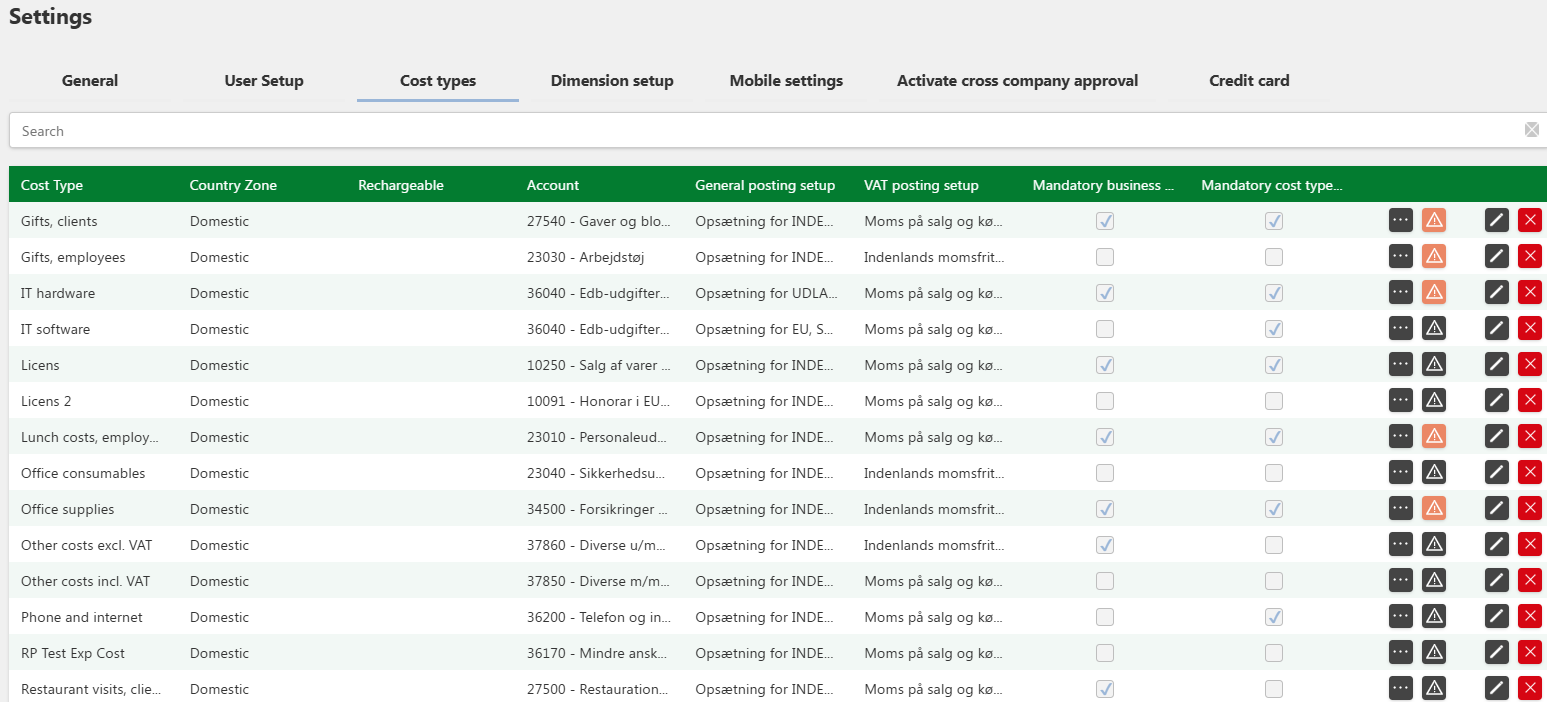Viewport: 1547px width, 702px height.
Task: Click the orange warning icon for Gifts, employees
Action: [1434, 256]
